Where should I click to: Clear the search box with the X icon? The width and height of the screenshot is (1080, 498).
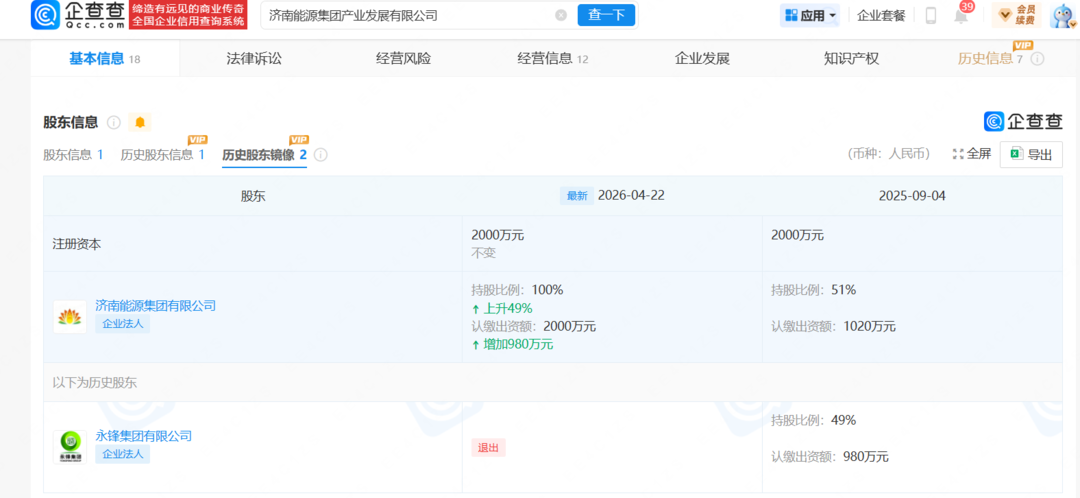pos(561,15)
